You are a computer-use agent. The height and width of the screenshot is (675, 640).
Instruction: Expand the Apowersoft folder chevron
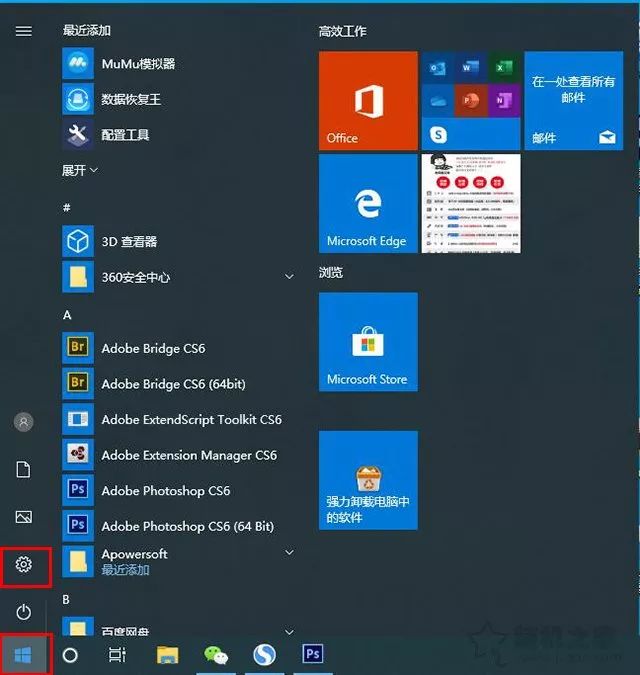point(289,553)
